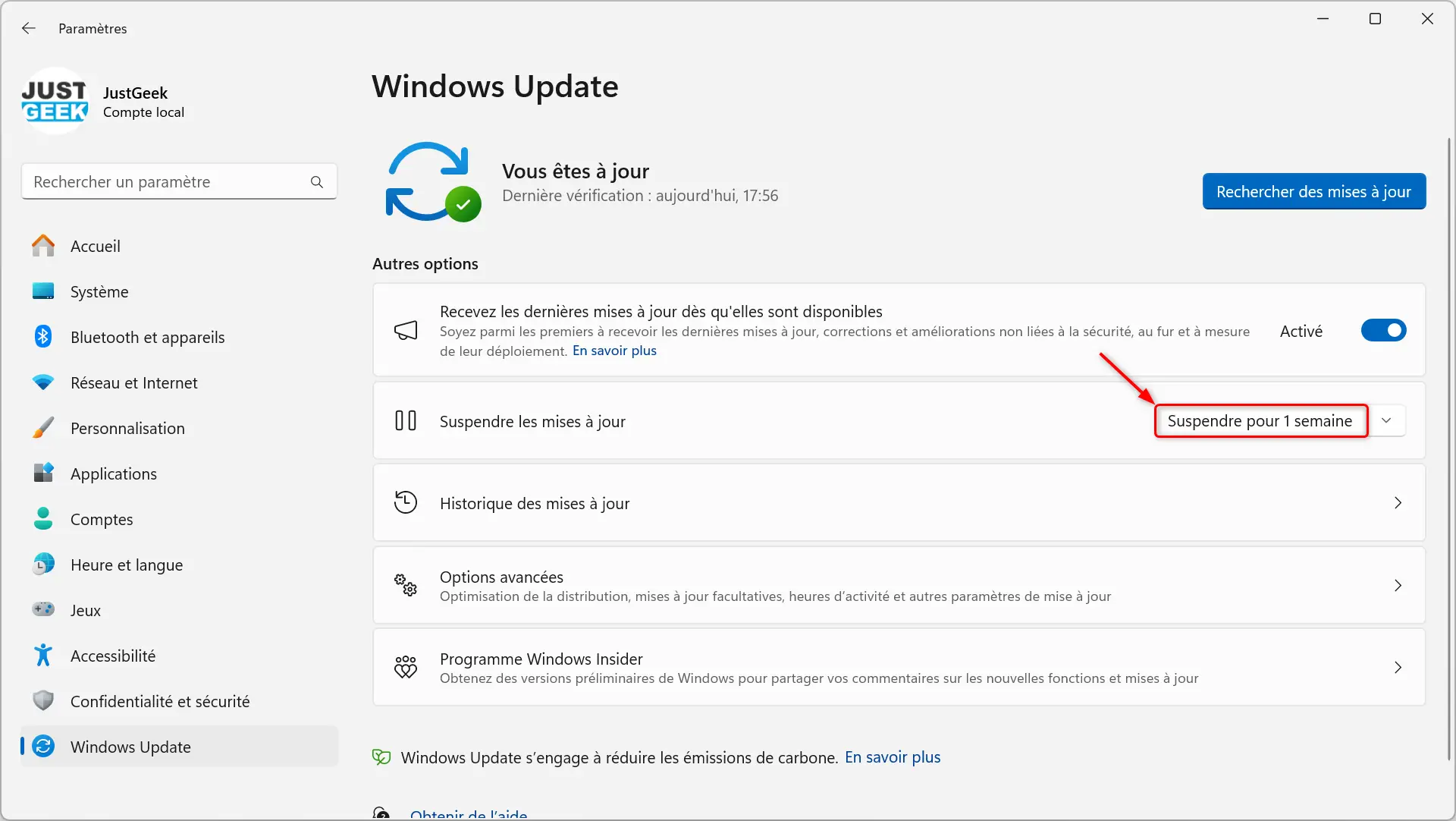1456x821 pixels.
Task: Click the vertical scrollbar on right
Action: click(1449, 448)
